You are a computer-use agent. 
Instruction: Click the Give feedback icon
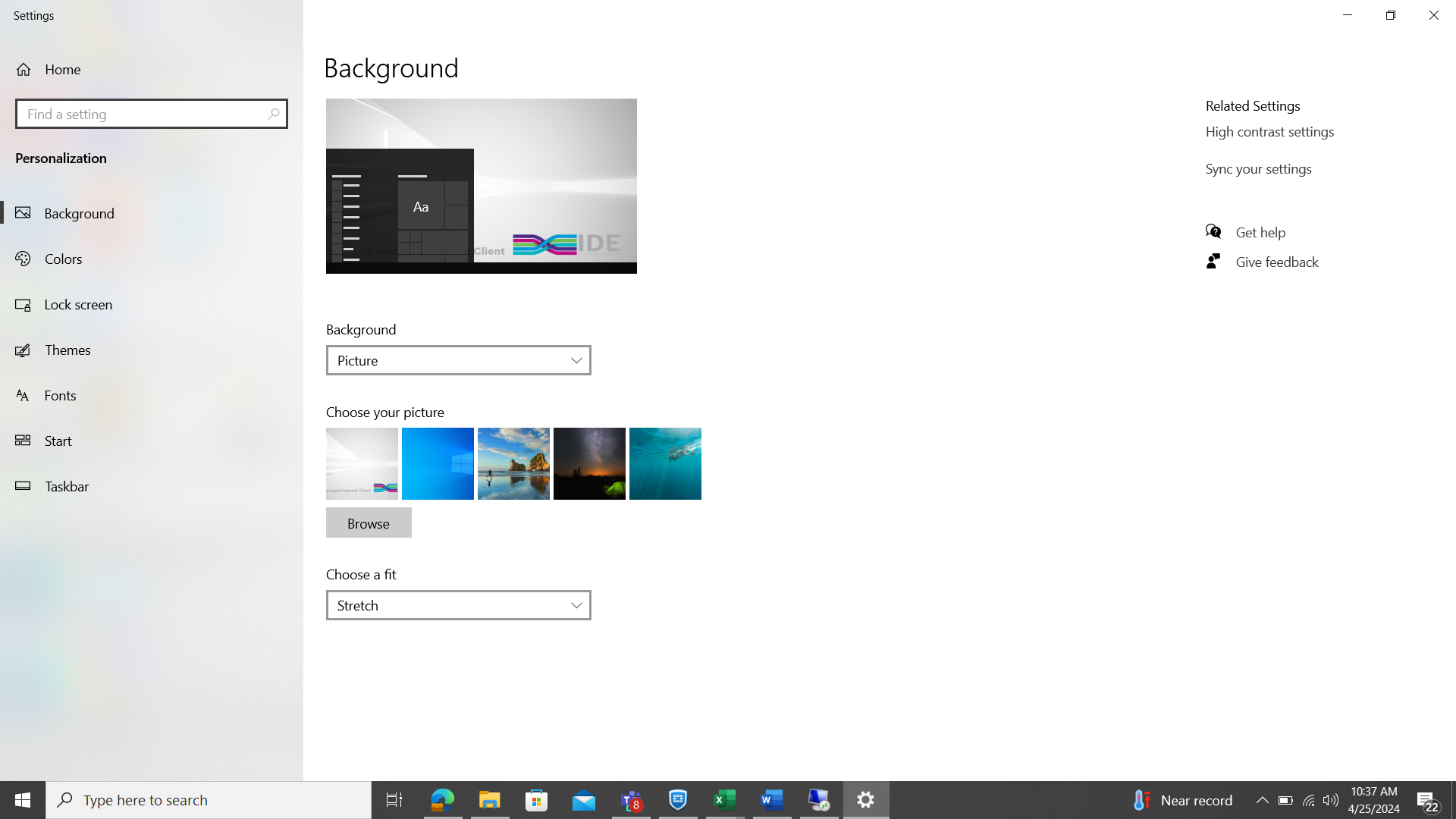click(x=1213, y=261)
